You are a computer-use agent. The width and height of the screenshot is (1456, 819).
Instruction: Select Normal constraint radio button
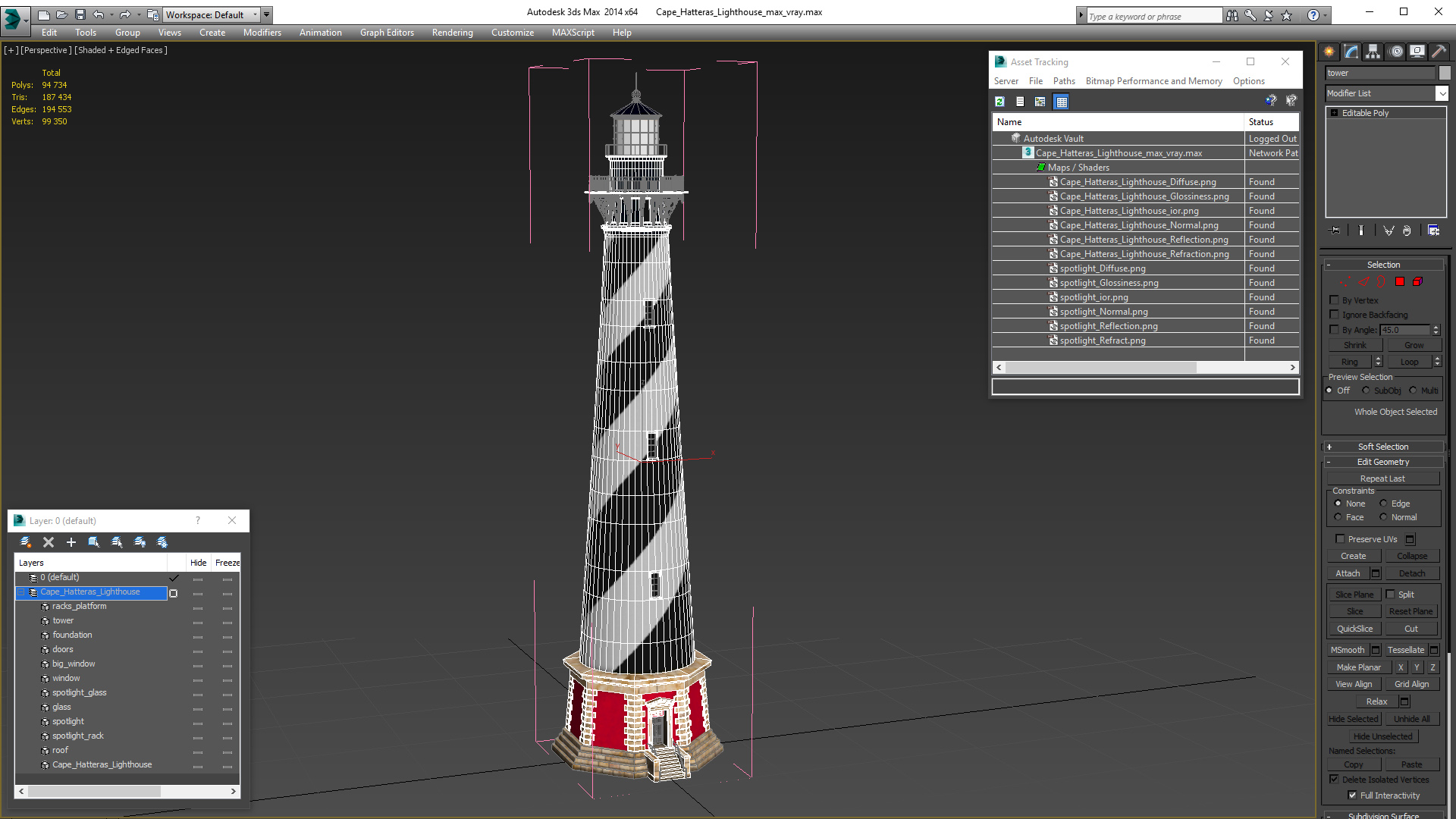click(x=1384, y=517)
